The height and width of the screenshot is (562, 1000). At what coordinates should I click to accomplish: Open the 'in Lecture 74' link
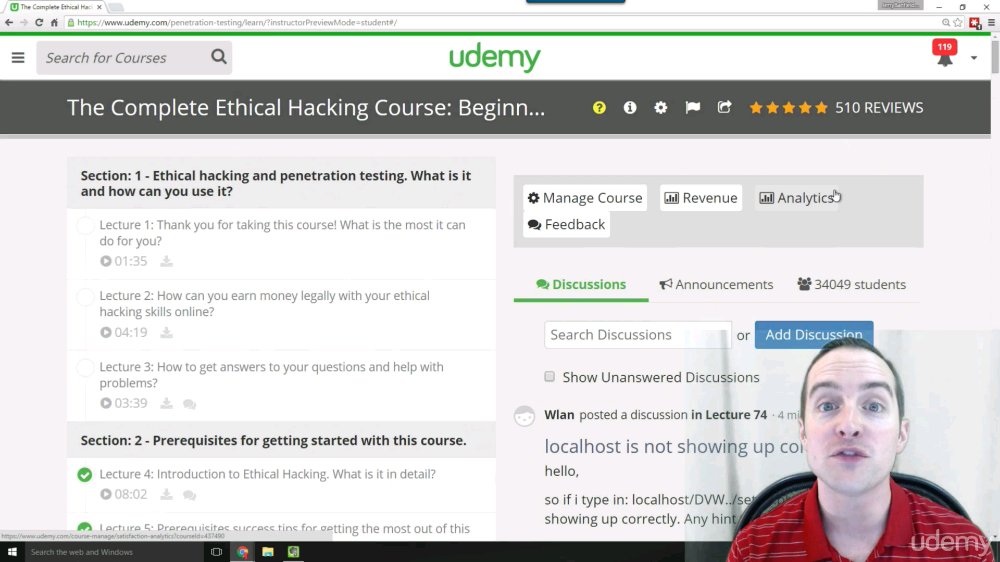pos(729,415)
